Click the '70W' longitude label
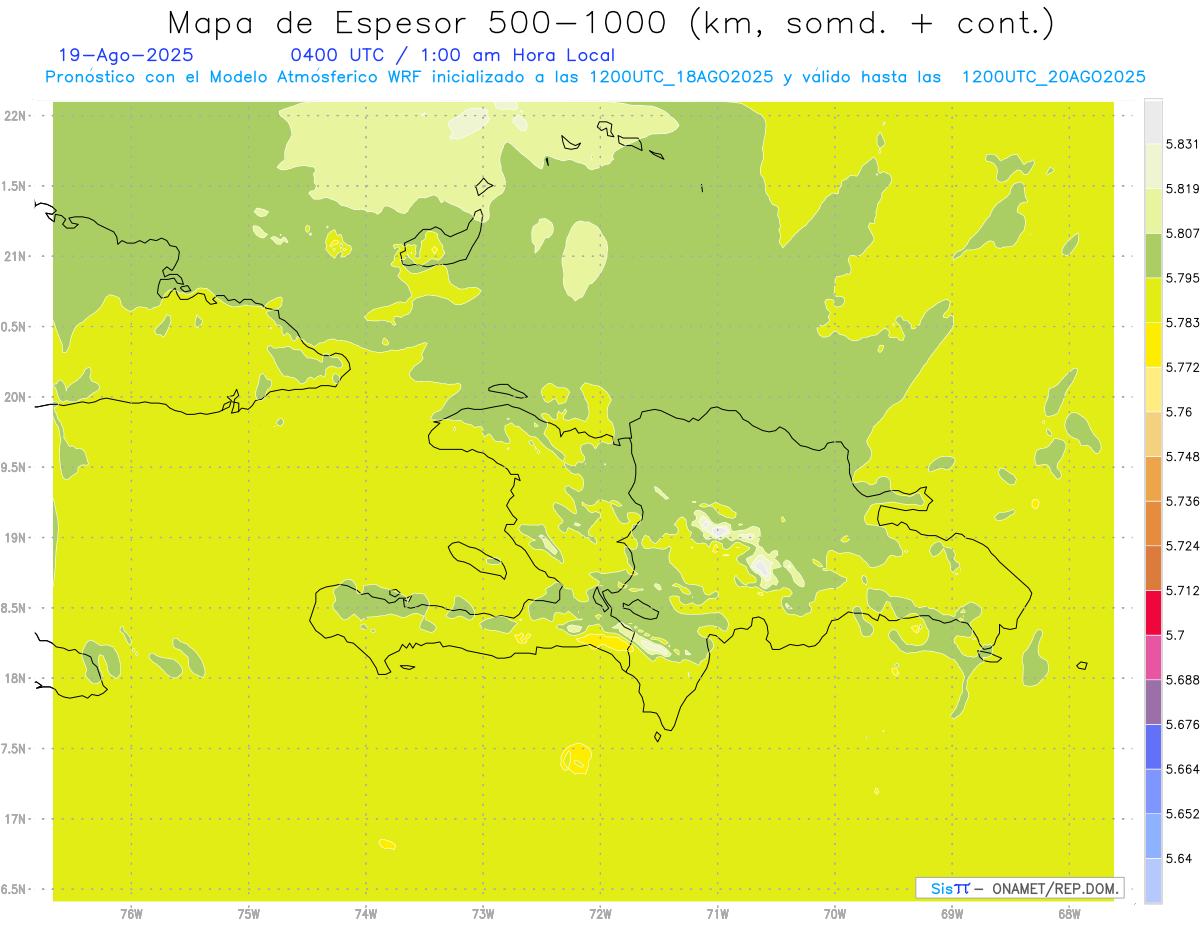The height and width of the screenshot is (927, 1200). (x=835, y=913)
